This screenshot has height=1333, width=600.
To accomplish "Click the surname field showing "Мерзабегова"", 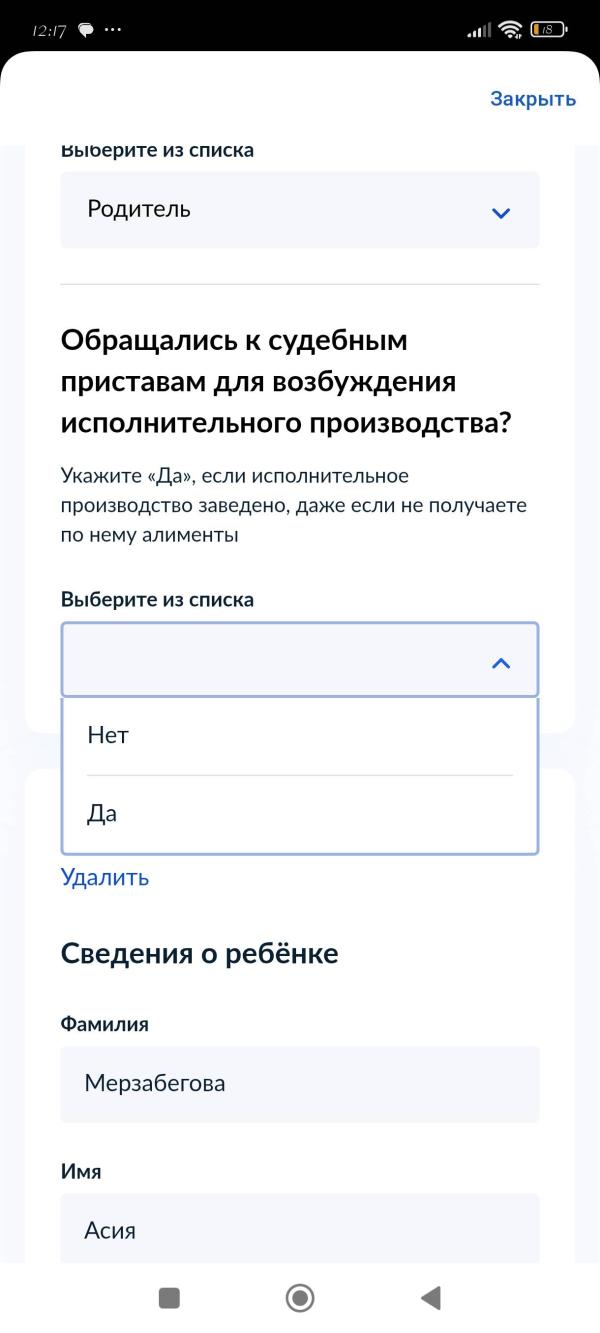I will click(x=300, y=1084).
